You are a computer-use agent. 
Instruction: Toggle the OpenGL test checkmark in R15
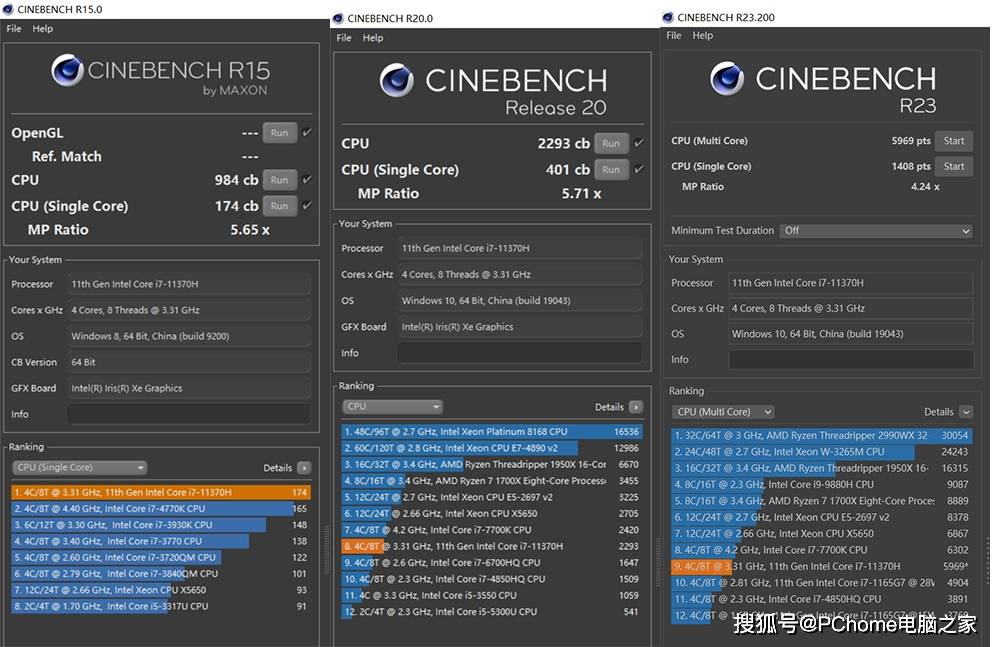pyautogui.click(x=307, y=132)
